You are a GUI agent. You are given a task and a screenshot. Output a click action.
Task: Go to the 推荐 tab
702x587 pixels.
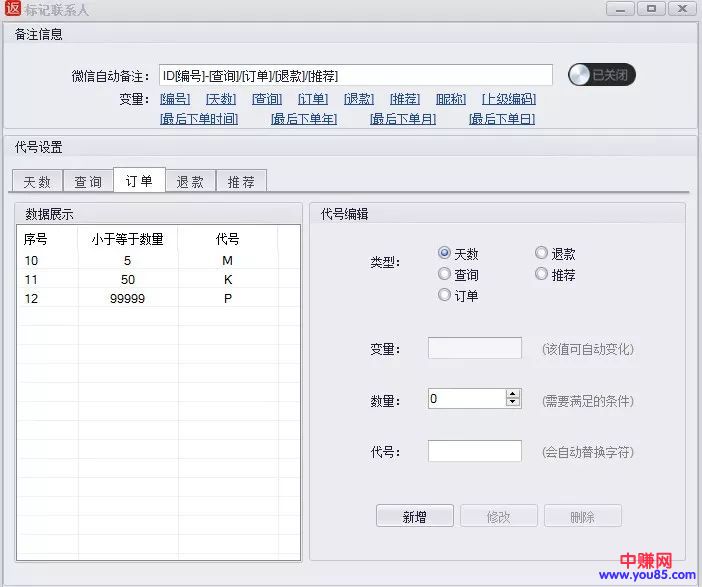point(241,181)
